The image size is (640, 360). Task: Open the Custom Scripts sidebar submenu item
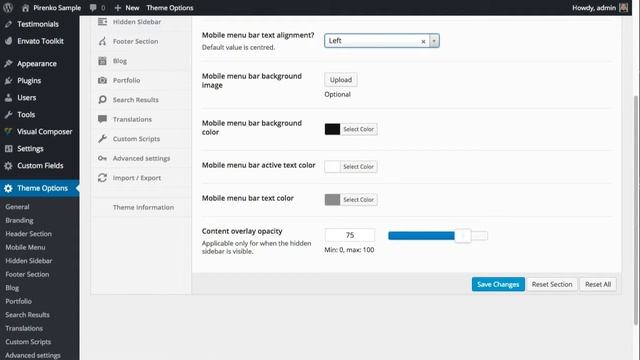click(x=28, y=342)
